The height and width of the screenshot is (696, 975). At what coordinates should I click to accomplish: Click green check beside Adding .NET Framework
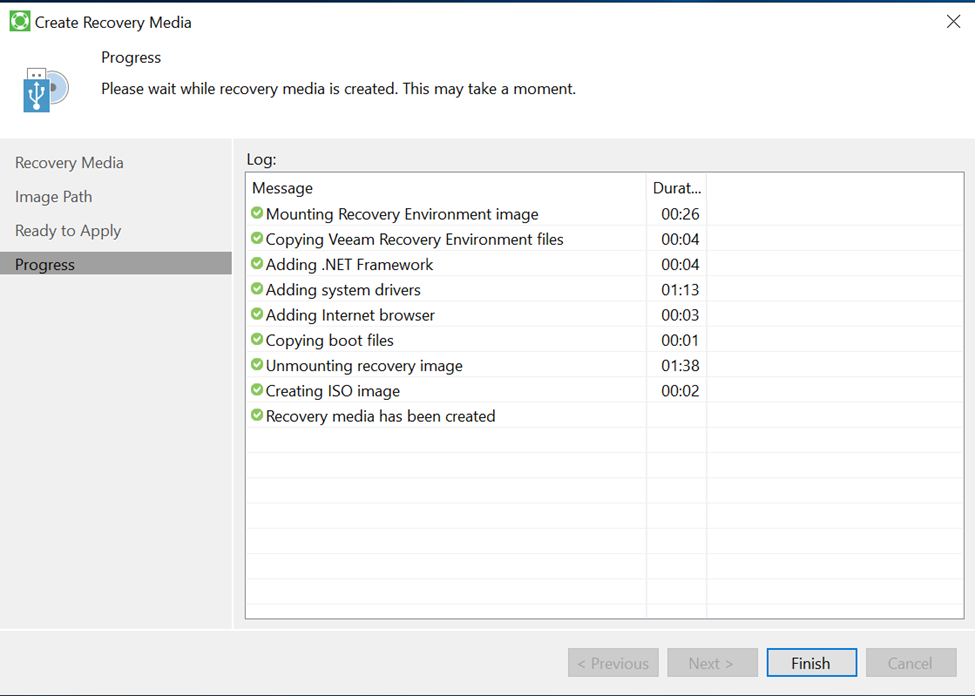(257, 264)
